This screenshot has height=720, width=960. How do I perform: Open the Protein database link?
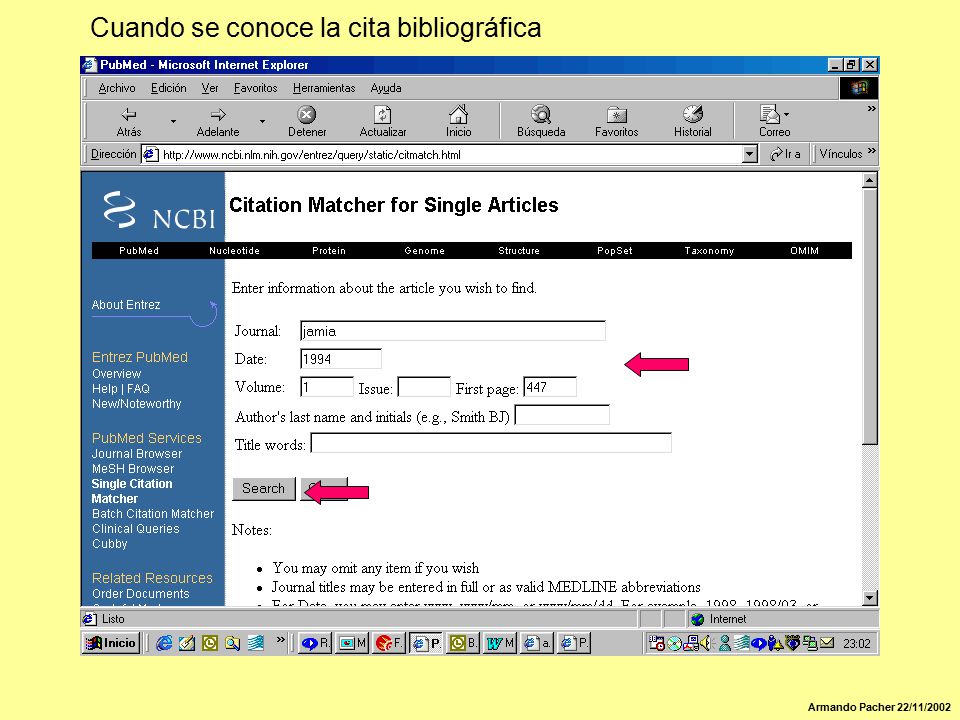[x=329, y=250]
